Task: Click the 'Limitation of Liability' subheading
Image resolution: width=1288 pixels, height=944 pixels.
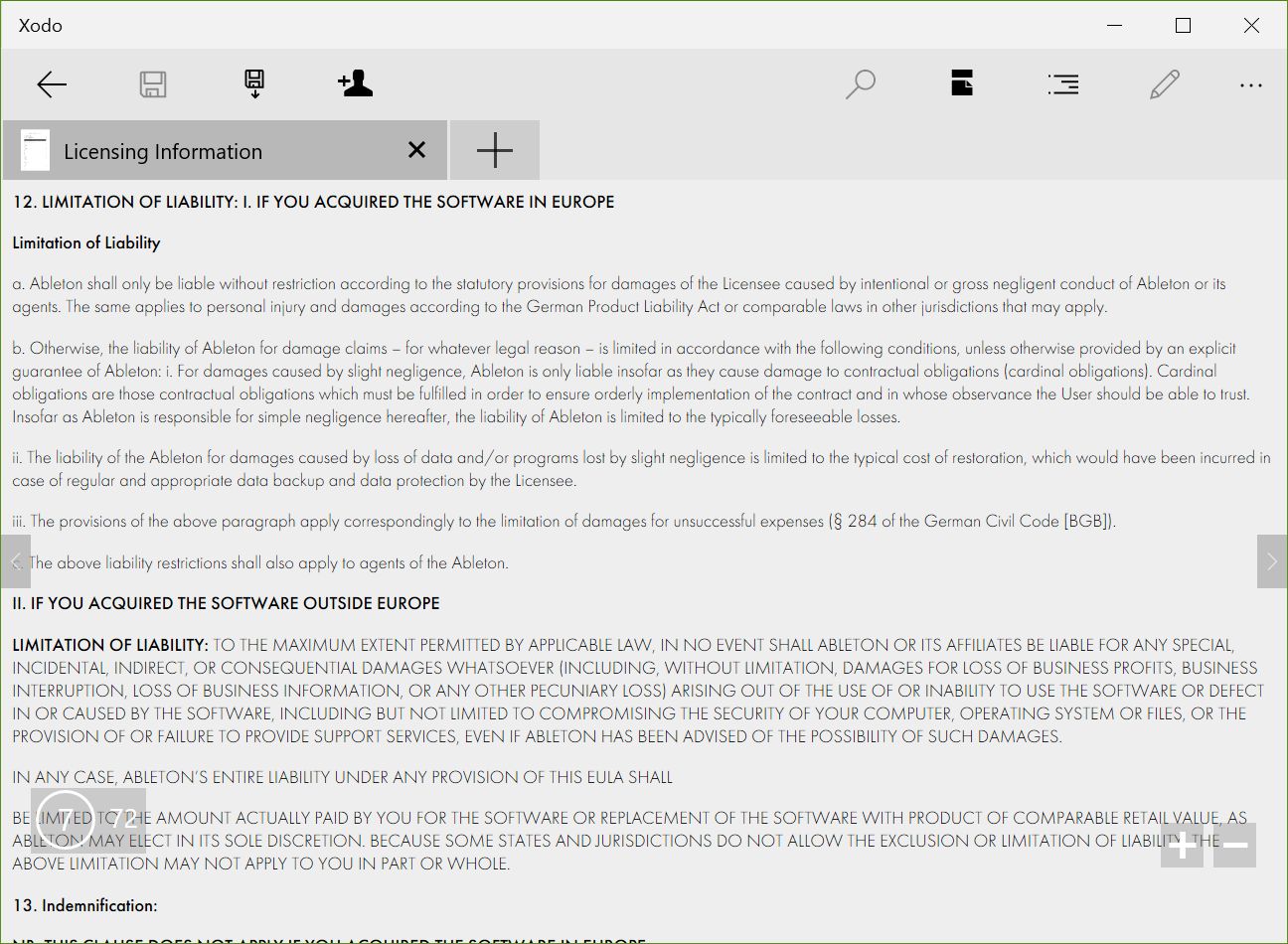Action: [86, 242]
